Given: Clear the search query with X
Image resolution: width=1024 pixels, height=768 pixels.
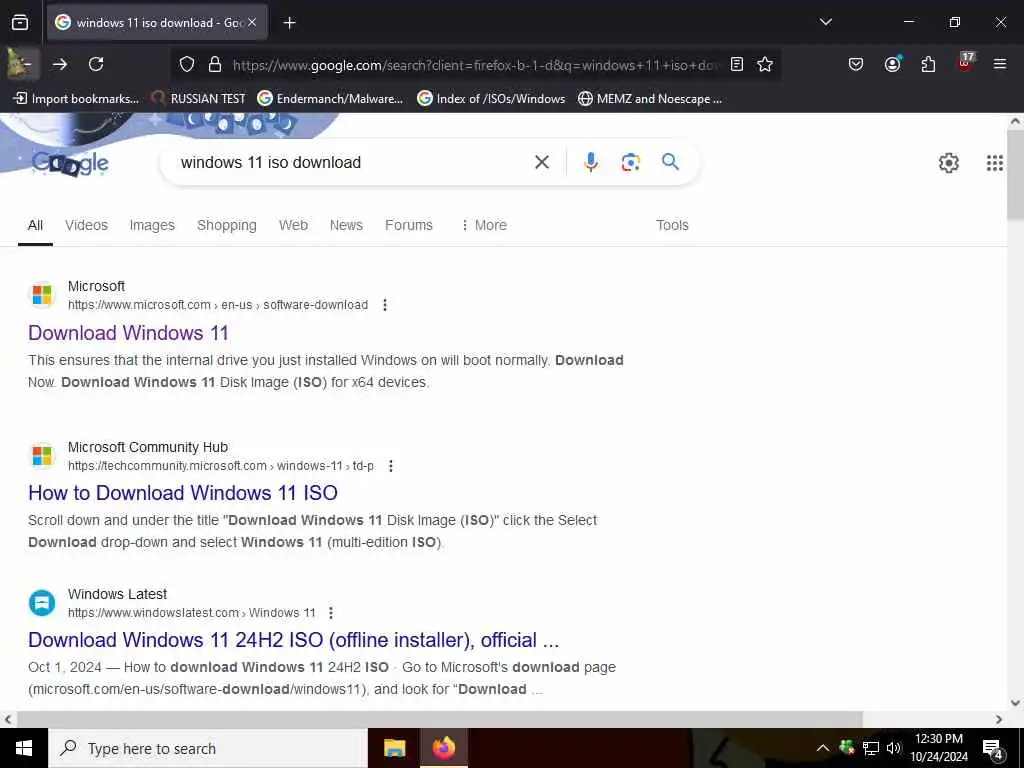Looking at the screenshot, I should click(542, 162).
